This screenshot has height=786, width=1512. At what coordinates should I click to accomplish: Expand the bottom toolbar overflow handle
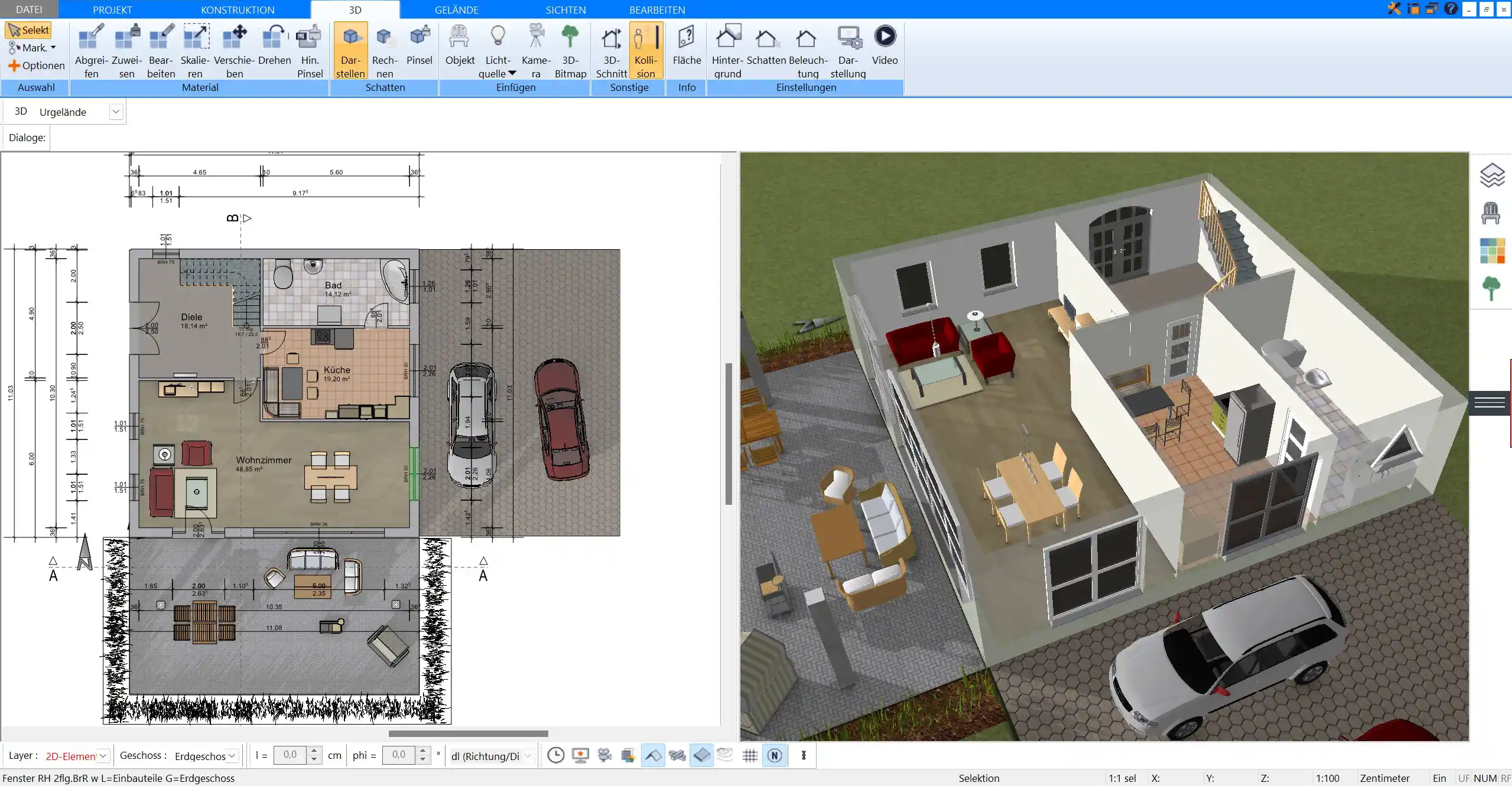pyautogui.click(x=804, y=755)
